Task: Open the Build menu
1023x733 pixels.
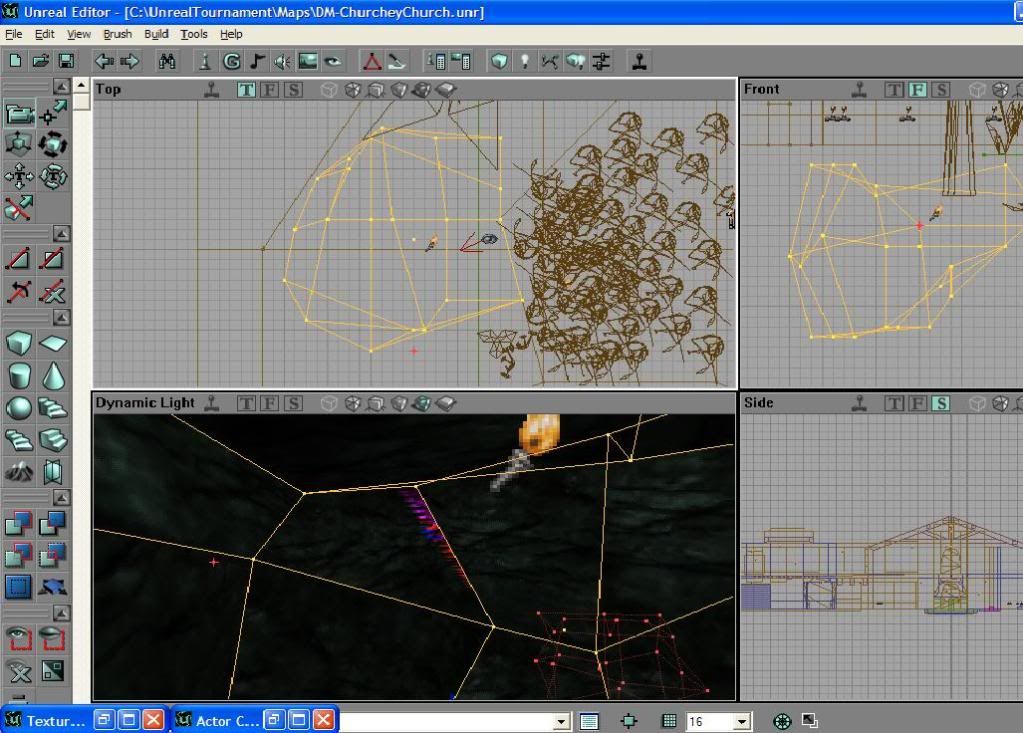Action: pyautogui.click(x=156, y=34)
